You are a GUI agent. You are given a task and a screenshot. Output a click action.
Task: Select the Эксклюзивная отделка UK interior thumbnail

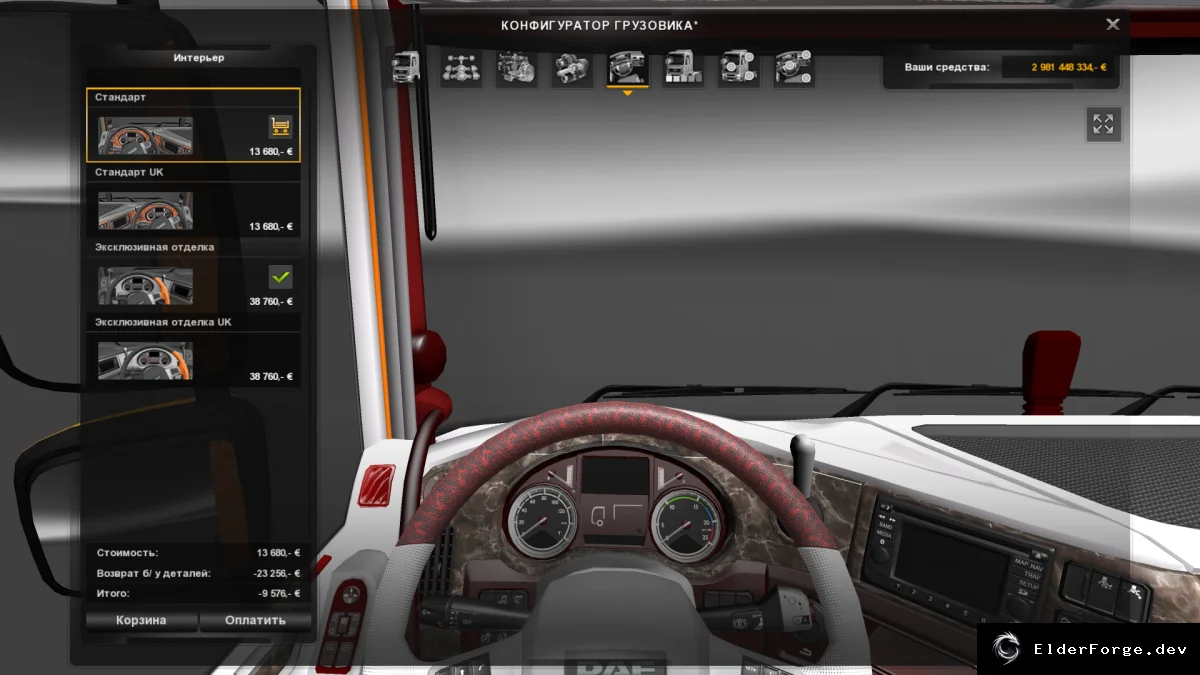point(145,361)
